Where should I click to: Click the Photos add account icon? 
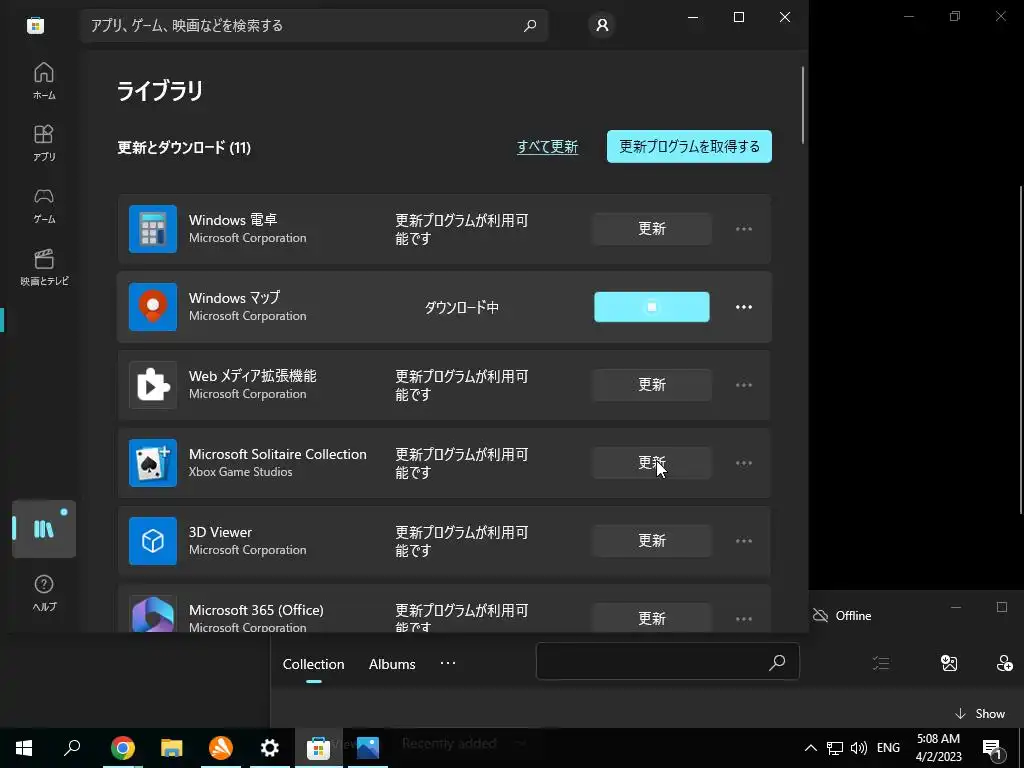click(x=1004, y=664)
